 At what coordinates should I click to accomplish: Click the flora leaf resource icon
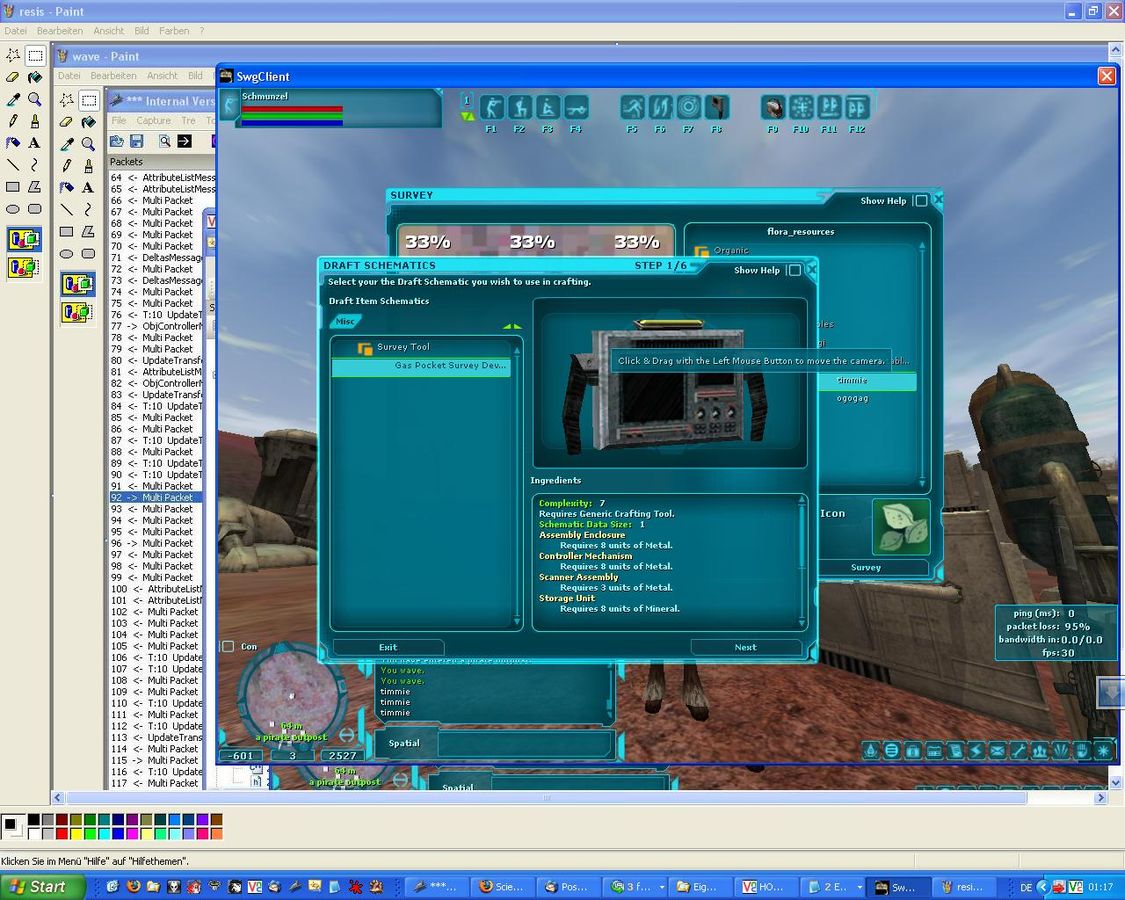pos(901,527)
